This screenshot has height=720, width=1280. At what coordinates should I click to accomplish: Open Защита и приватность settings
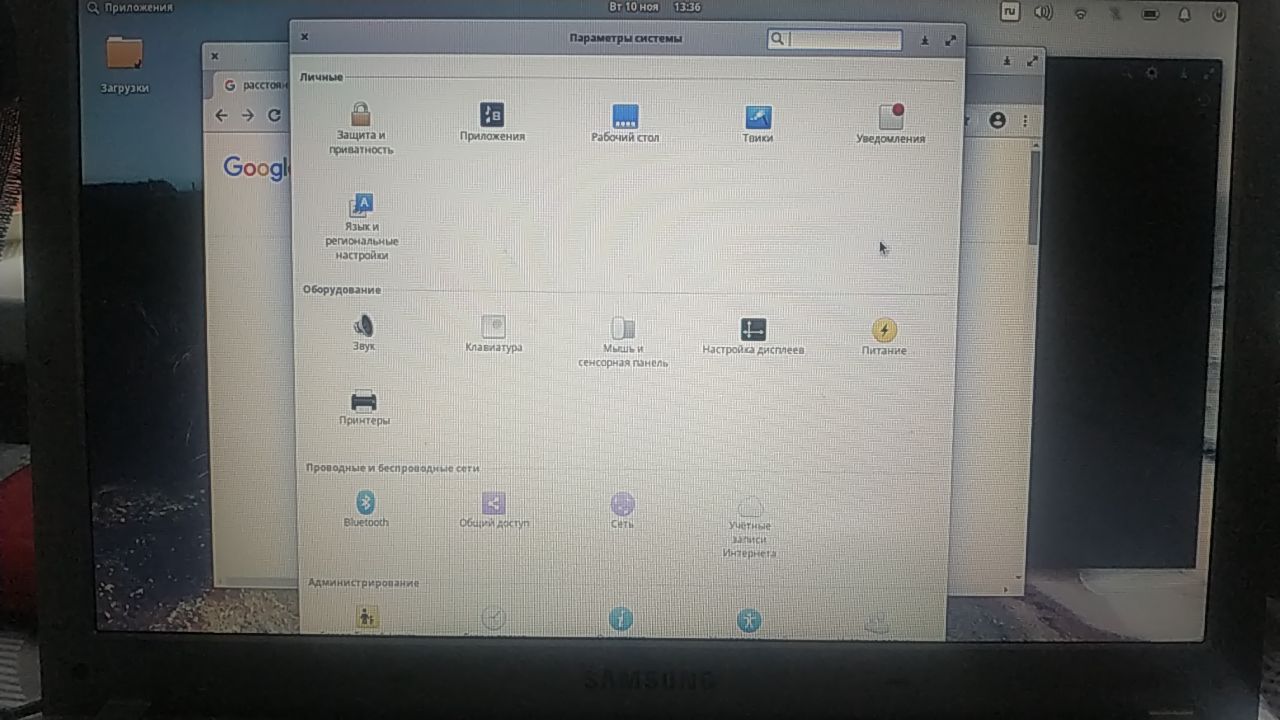point(361,128)
